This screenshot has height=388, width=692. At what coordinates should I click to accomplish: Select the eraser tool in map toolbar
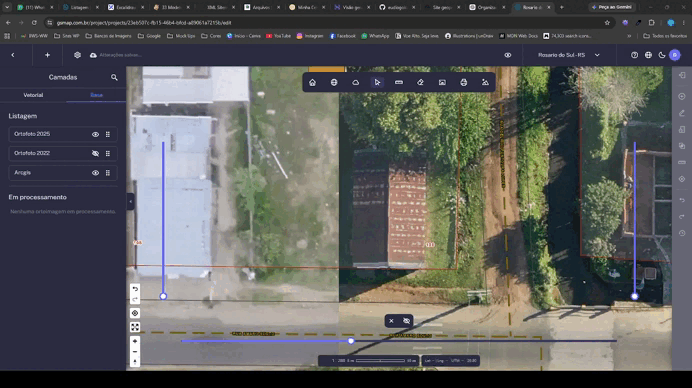pos(421,83)
